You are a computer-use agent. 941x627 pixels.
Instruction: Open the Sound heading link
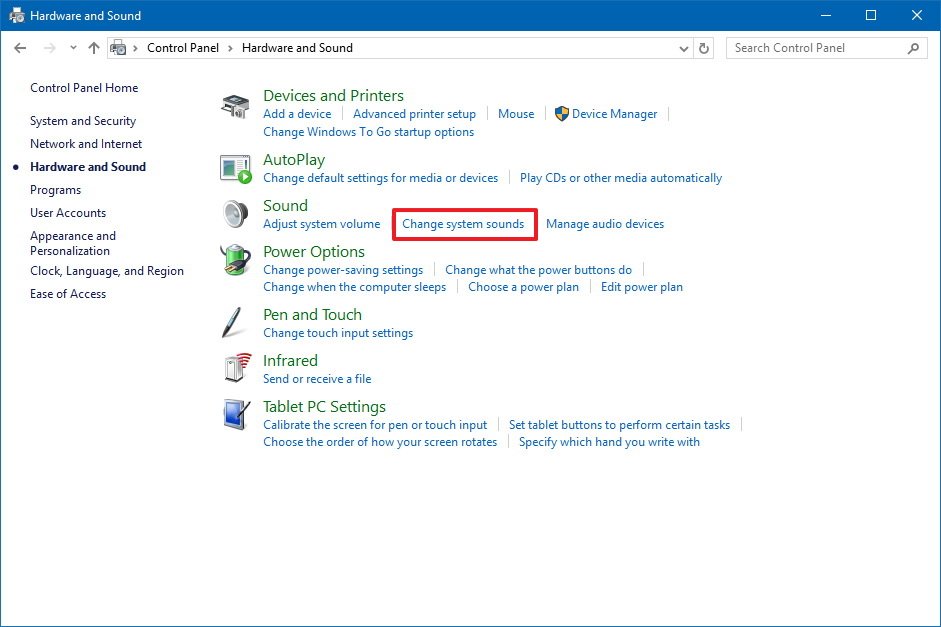point(285,205)
